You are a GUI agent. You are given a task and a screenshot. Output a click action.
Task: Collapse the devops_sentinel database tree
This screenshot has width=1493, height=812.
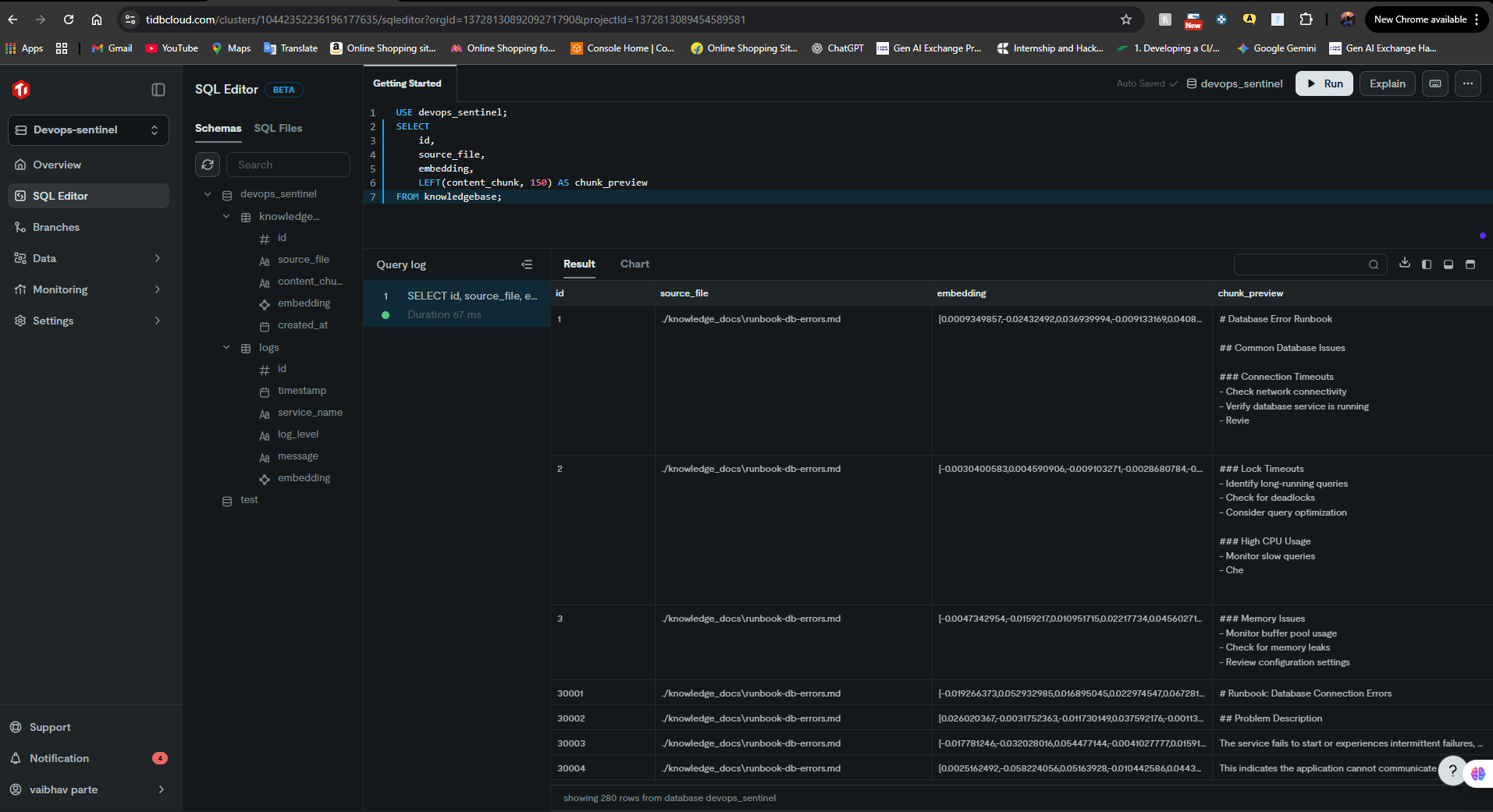click(208, 194)
